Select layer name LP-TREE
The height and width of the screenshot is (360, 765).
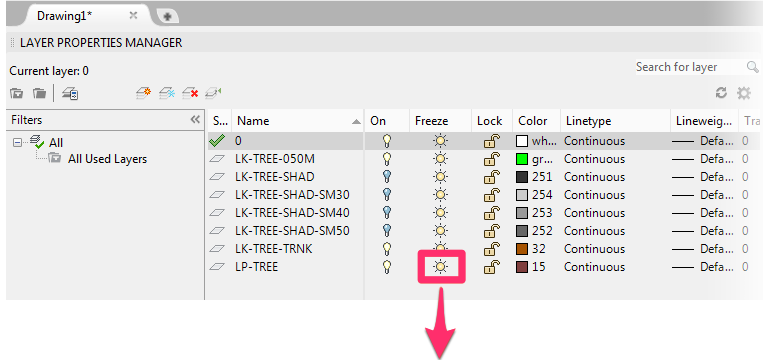[256, 267]
